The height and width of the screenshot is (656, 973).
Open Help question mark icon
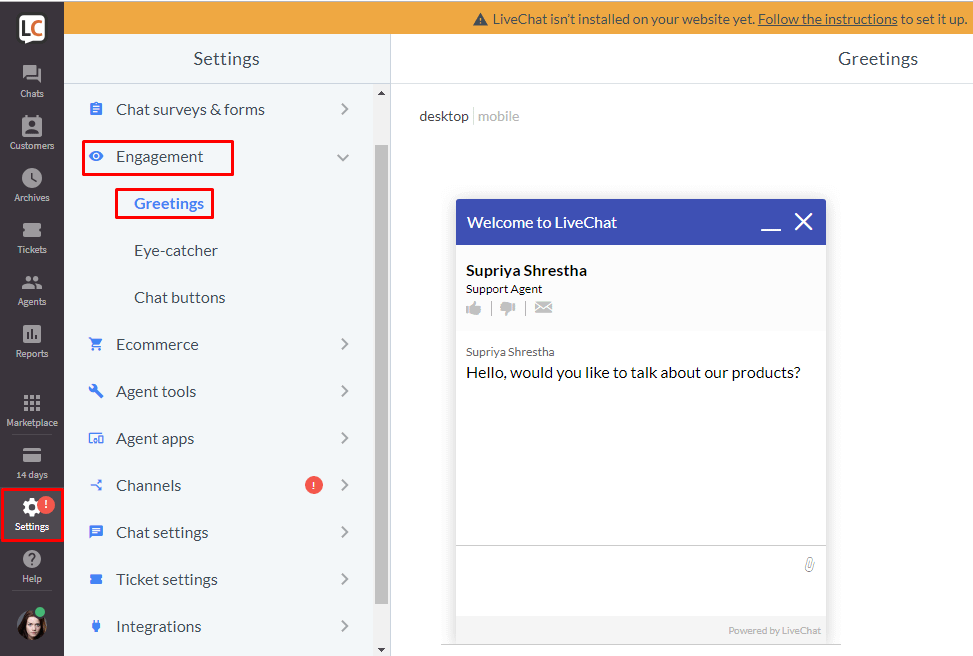32,559
